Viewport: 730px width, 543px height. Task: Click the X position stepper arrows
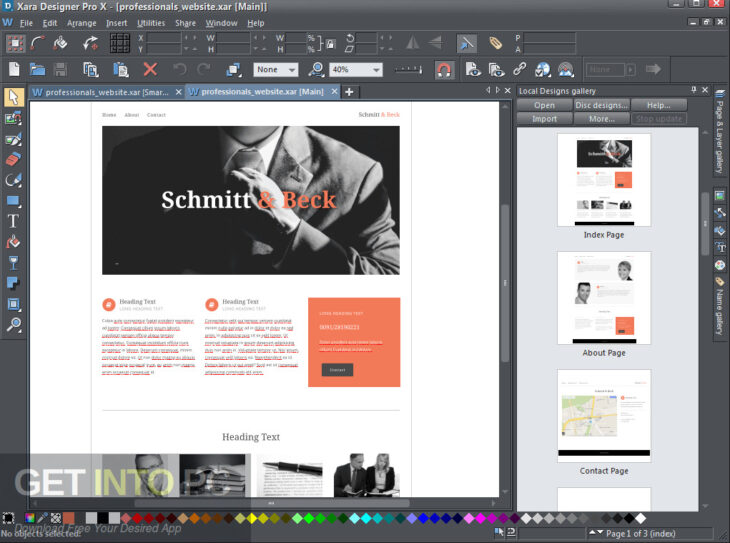coord(190,38)
